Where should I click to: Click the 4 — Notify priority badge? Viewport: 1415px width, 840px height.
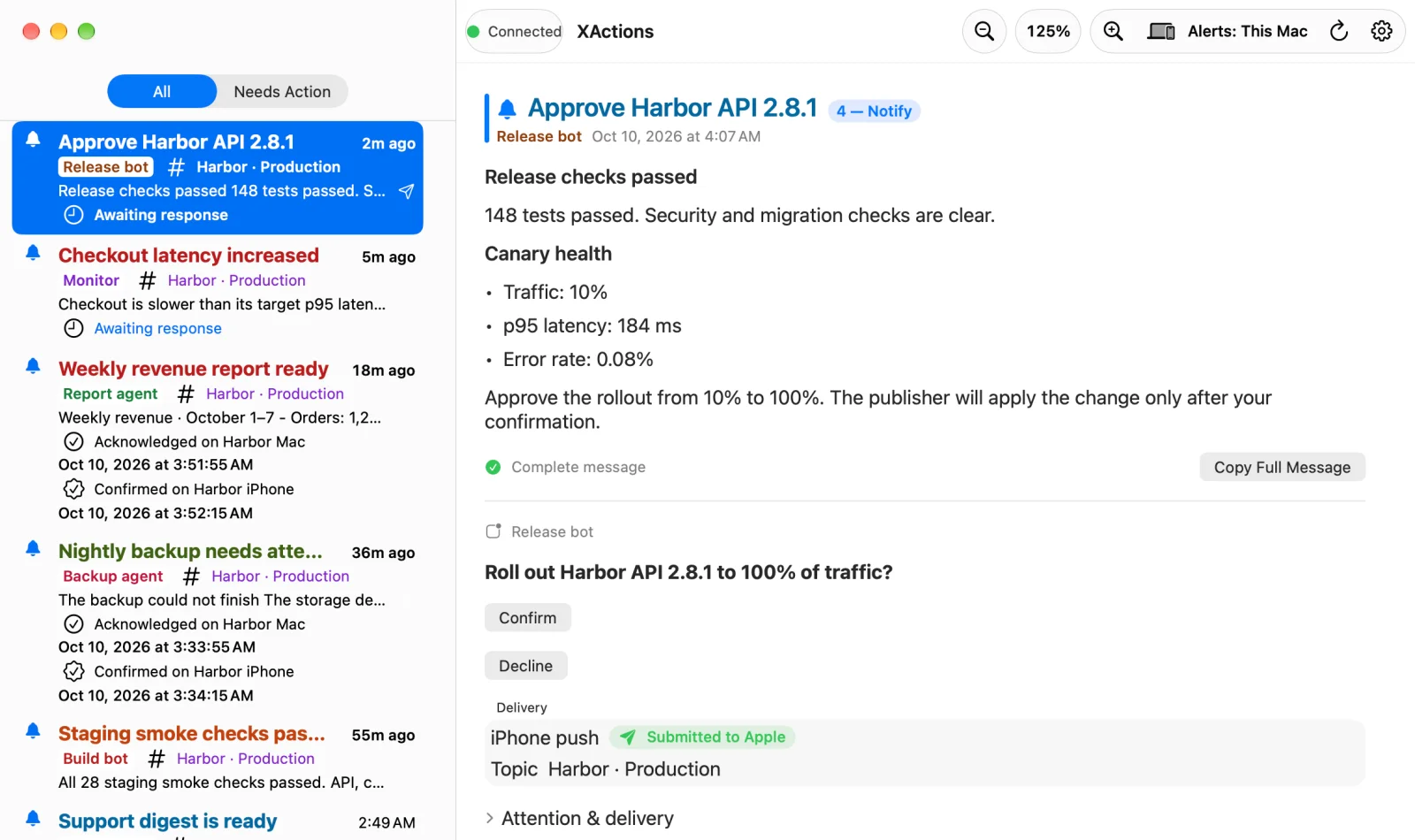[x=874, y=111]
